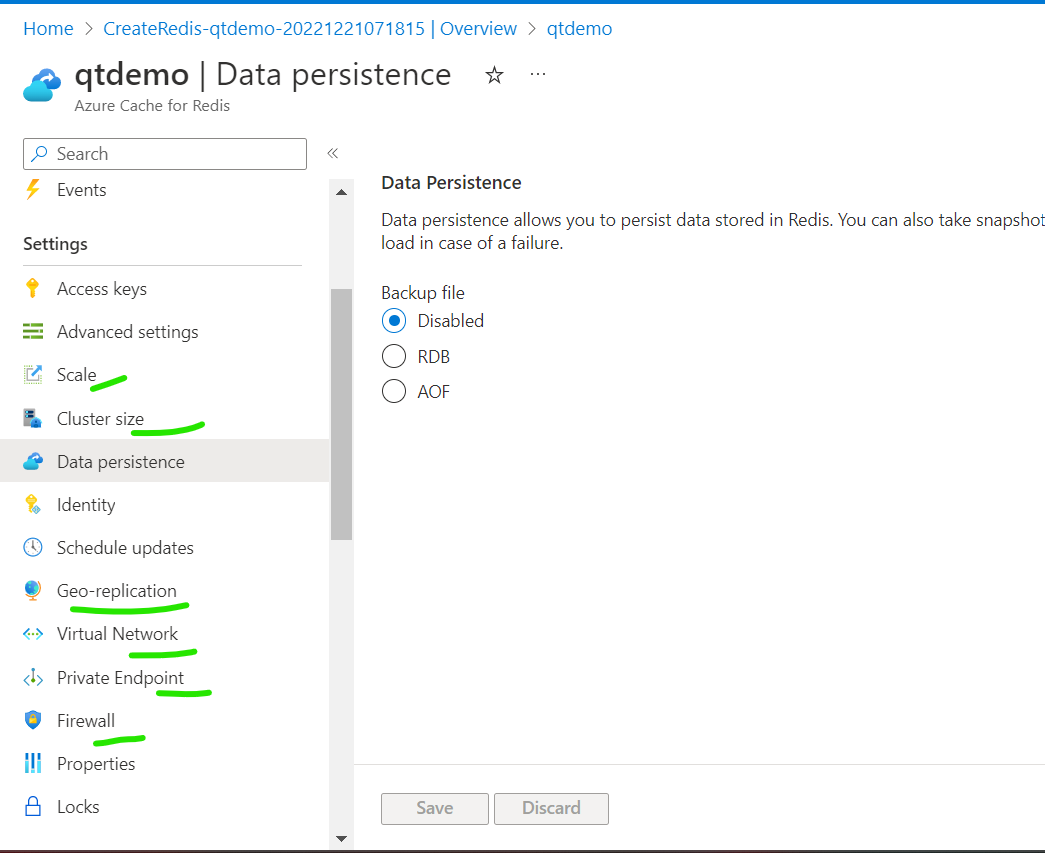1045x853 pixels.
Task: Click the Events lightning bolt icon
Action: [33, 190]
